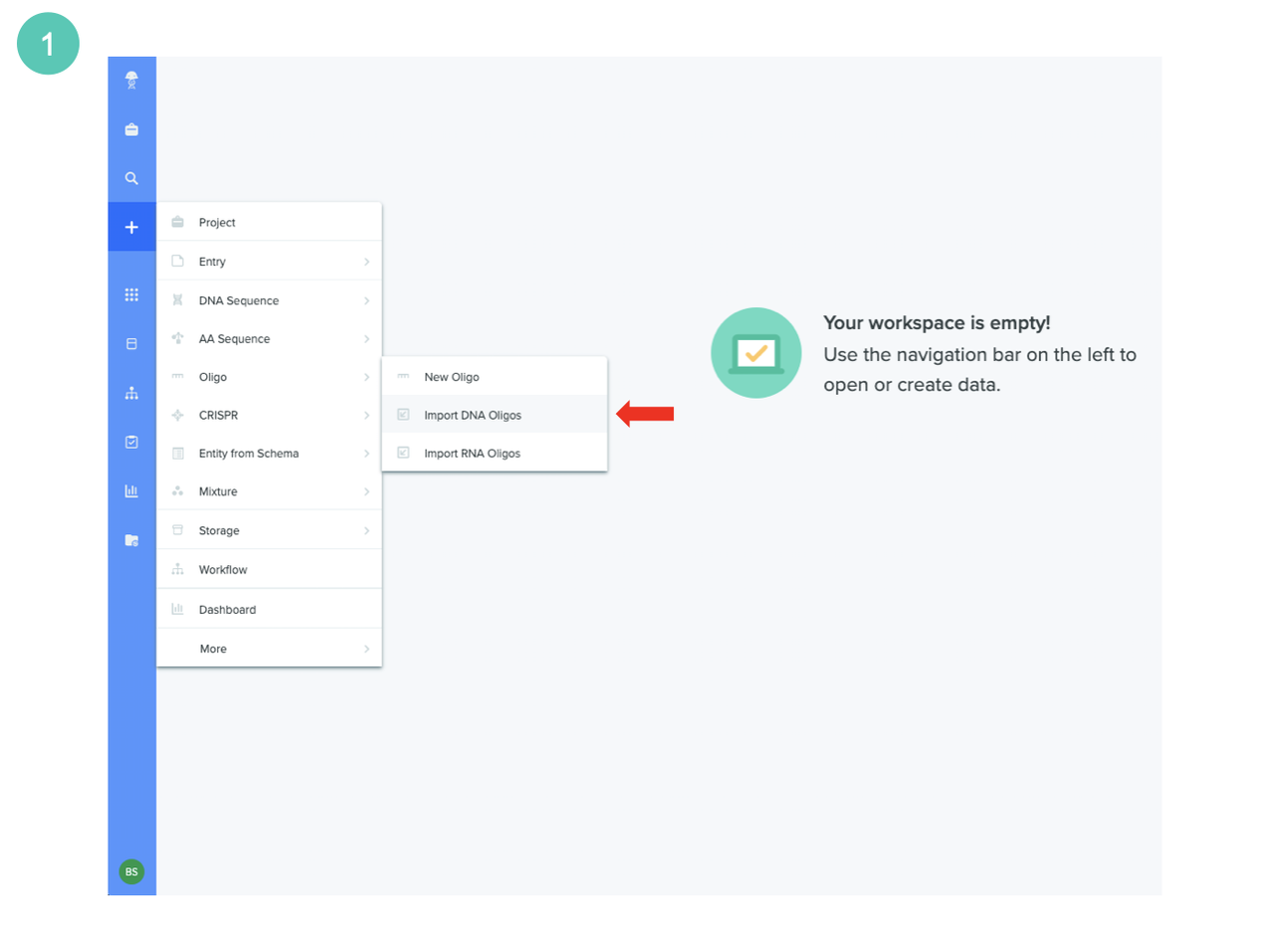Click the icon beside New Oligo
The image size is (1270, 952).
click(403, 376)
